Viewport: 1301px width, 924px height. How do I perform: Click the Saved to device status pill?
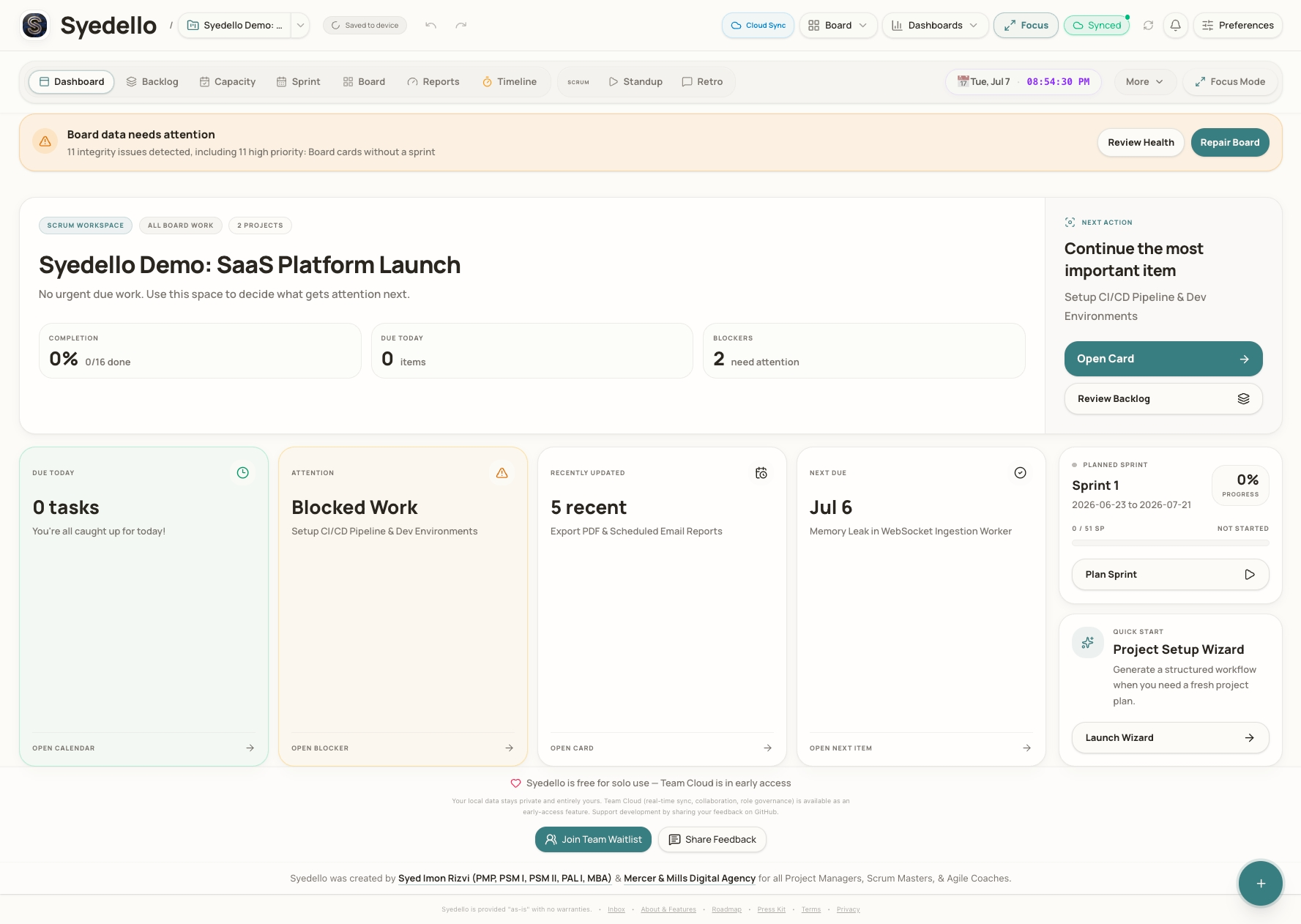click(x=365, y=25)
